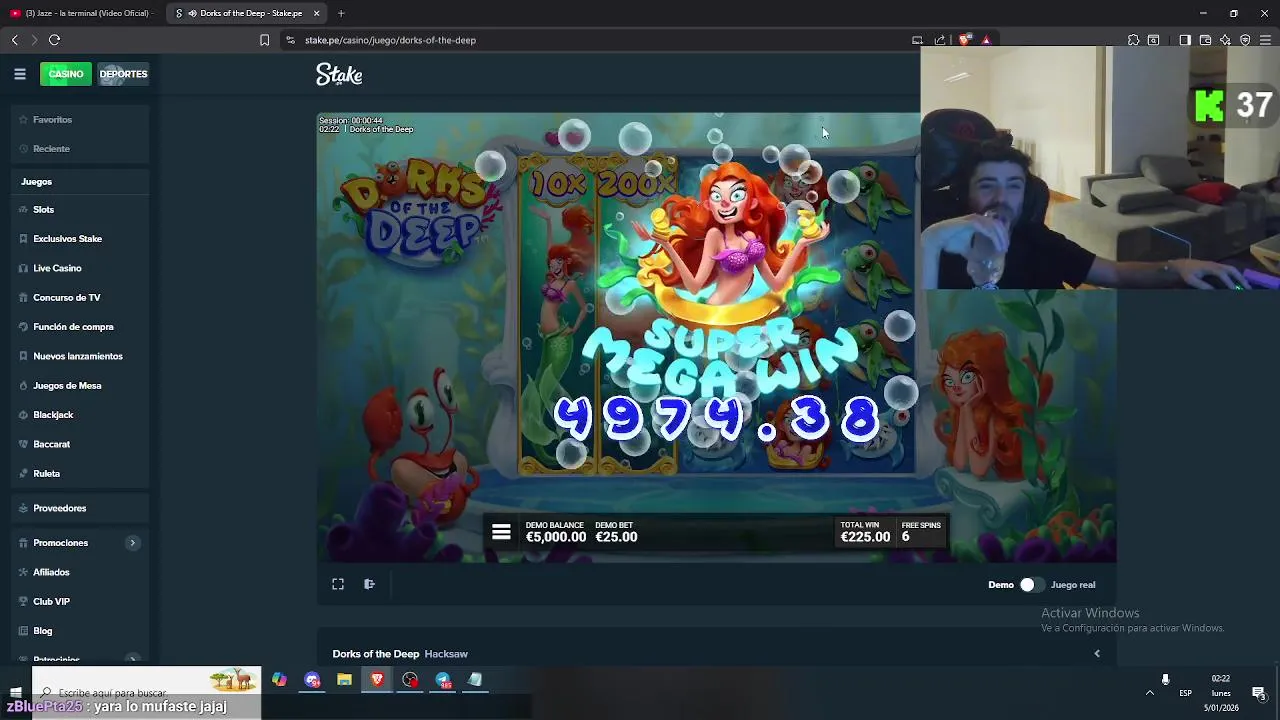Viewport: 1280px width, 720px height.
Task: Click the Super Mega Win amount 4974.38
Action: pos(716,418)
